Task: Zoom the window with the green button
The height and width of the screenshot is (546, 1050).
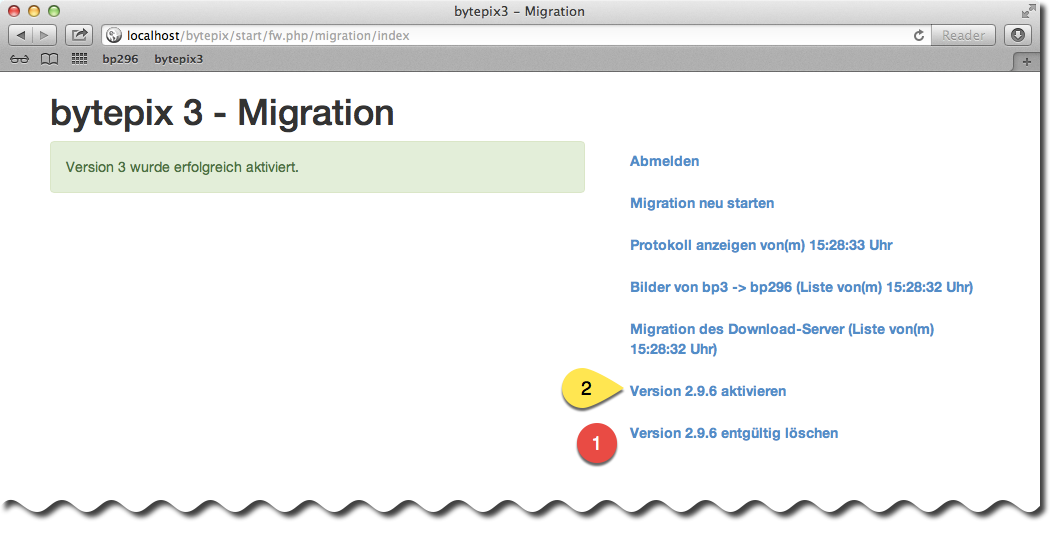Action: (x=54, y=11)
